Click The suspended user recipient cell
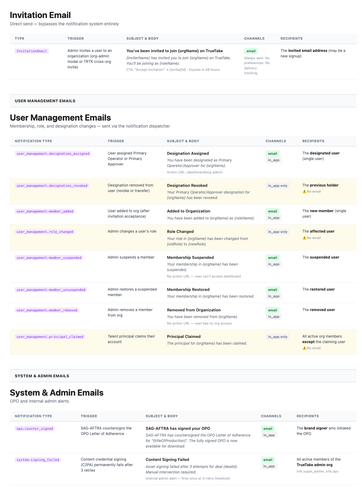 (x=321, y=257)
